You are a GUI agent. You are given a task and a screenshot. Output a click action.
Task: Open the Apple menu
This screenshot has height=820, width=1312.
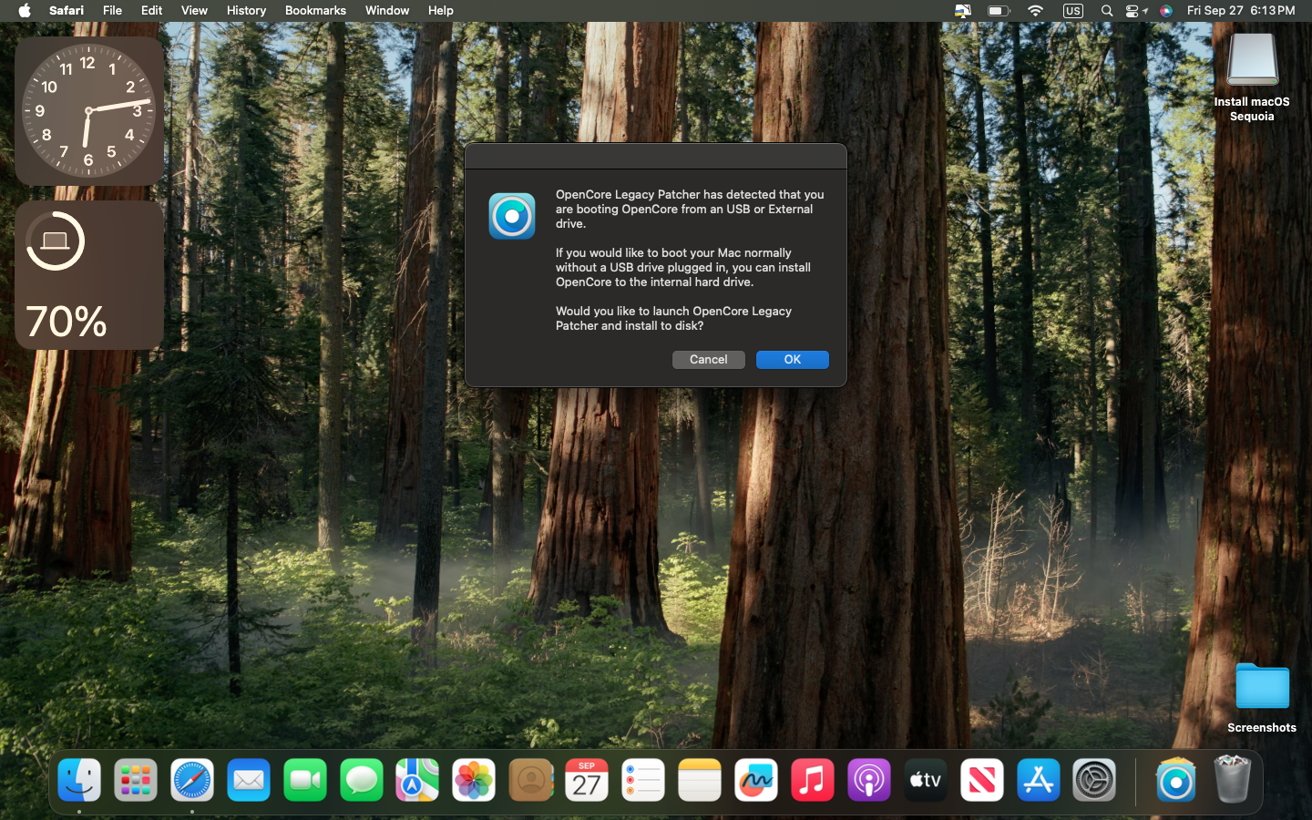[x=25, y=10]
